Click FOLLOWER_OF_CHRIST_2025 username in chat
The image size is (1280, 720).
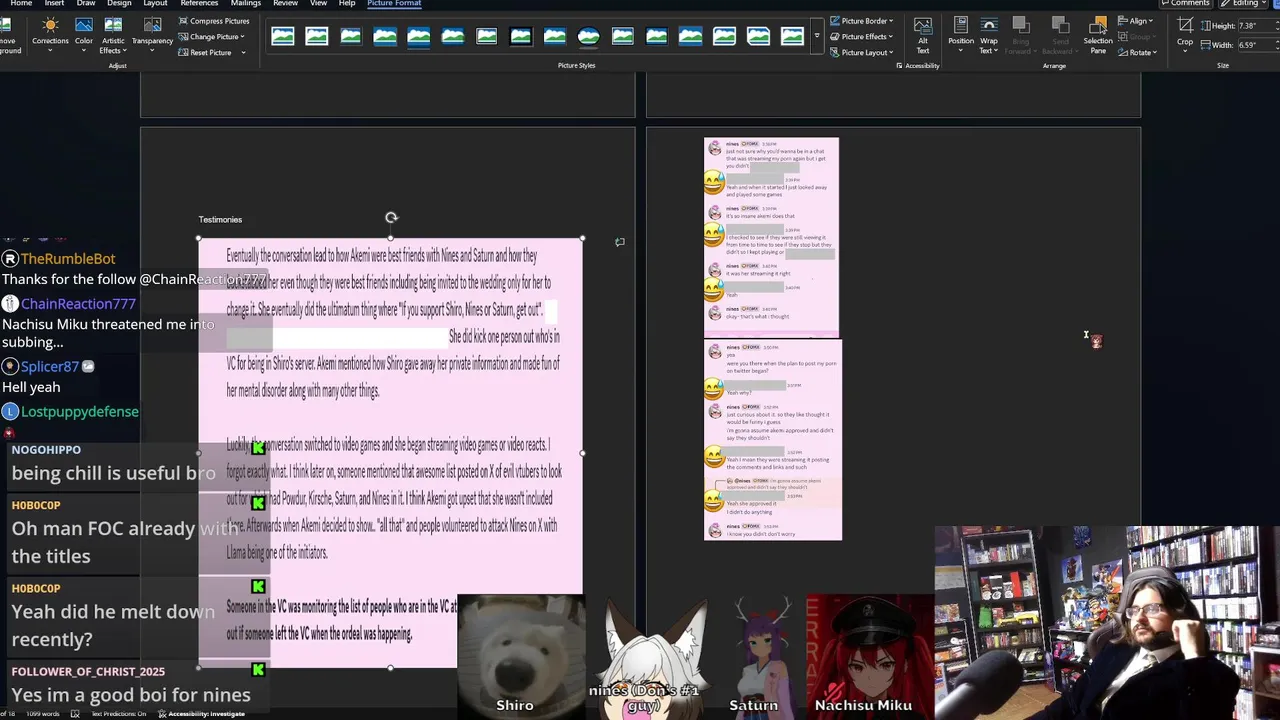point(88,671)
